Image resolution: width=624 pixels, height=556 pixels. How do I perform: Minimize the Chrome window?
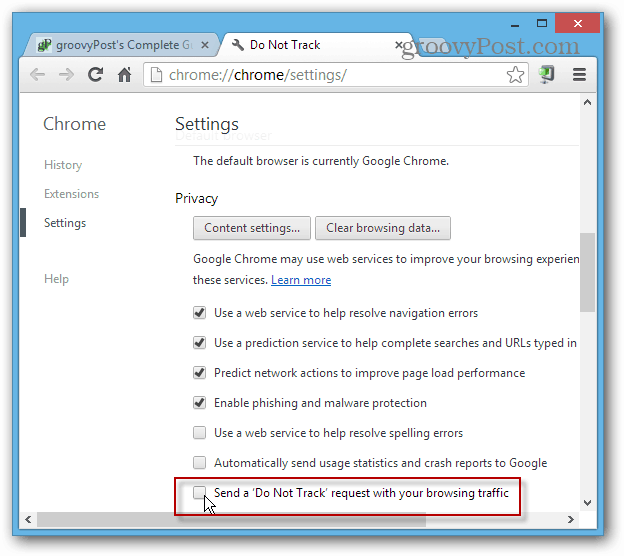[515, 24]
